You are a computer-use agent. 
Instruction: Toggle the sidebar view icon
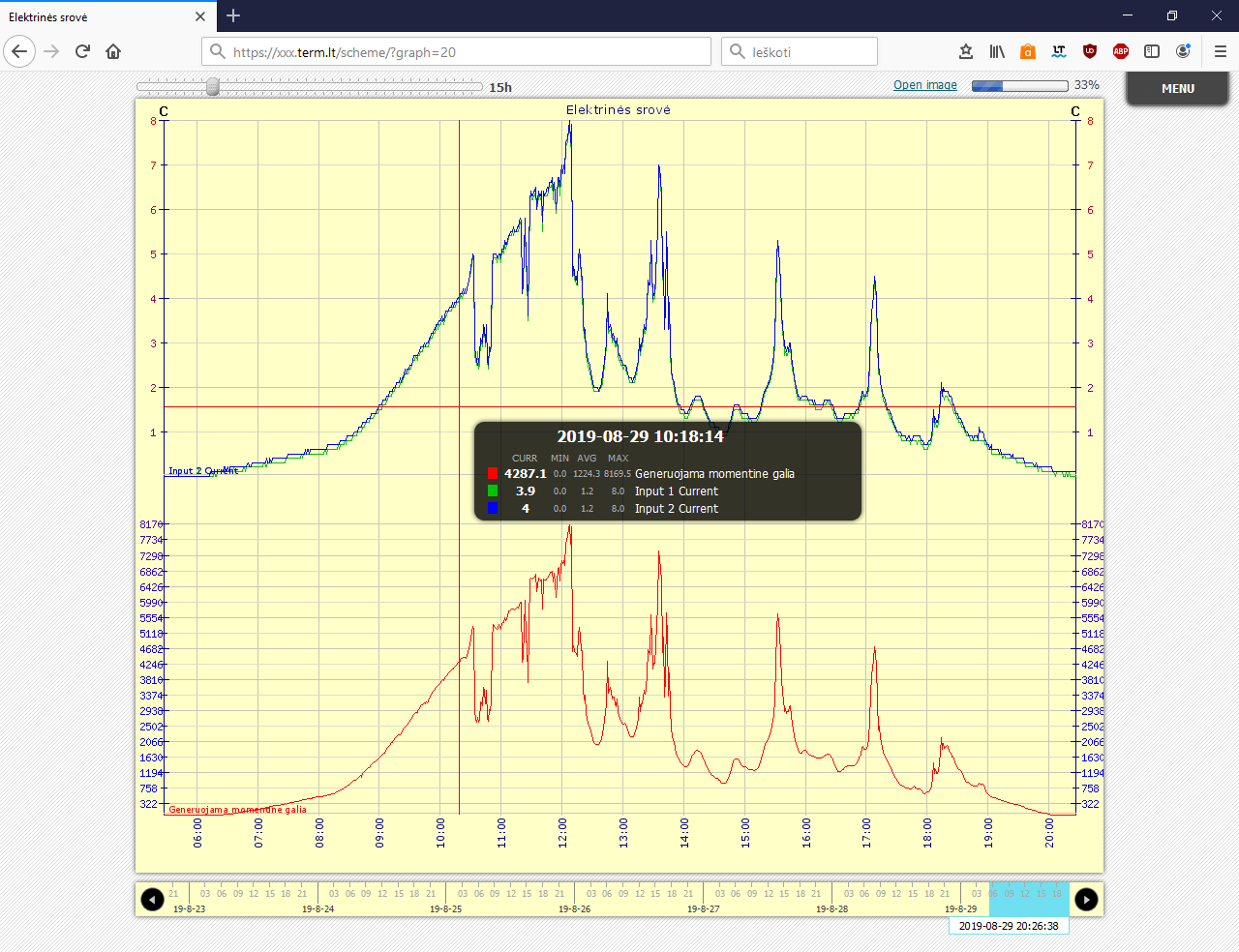[1152, 51]
